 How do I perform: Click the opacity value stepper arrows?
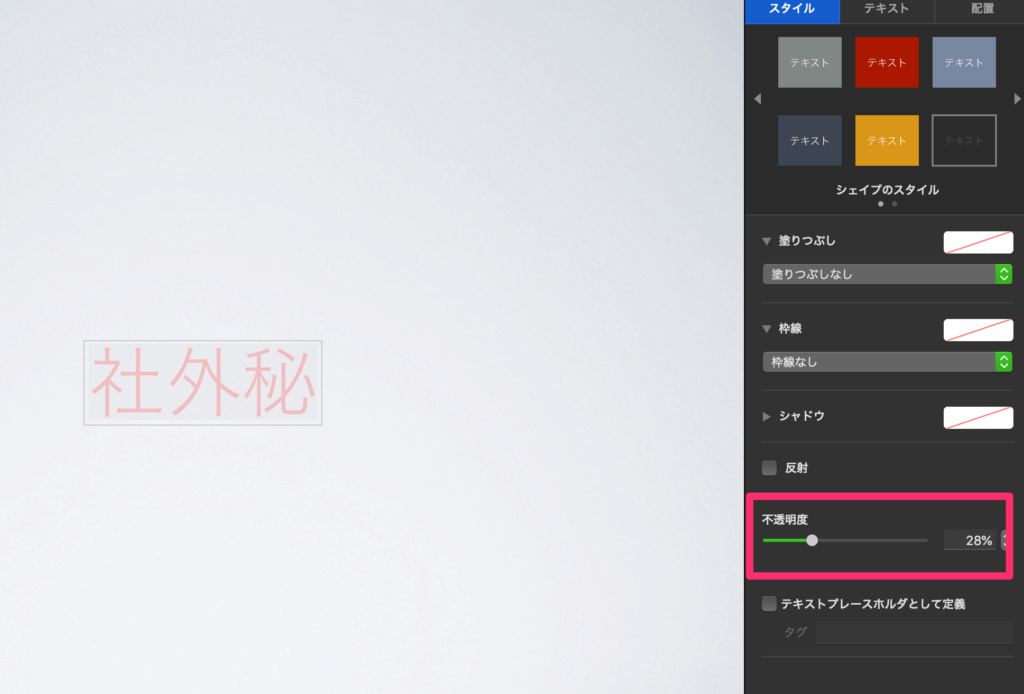(x=1006, y=541)
